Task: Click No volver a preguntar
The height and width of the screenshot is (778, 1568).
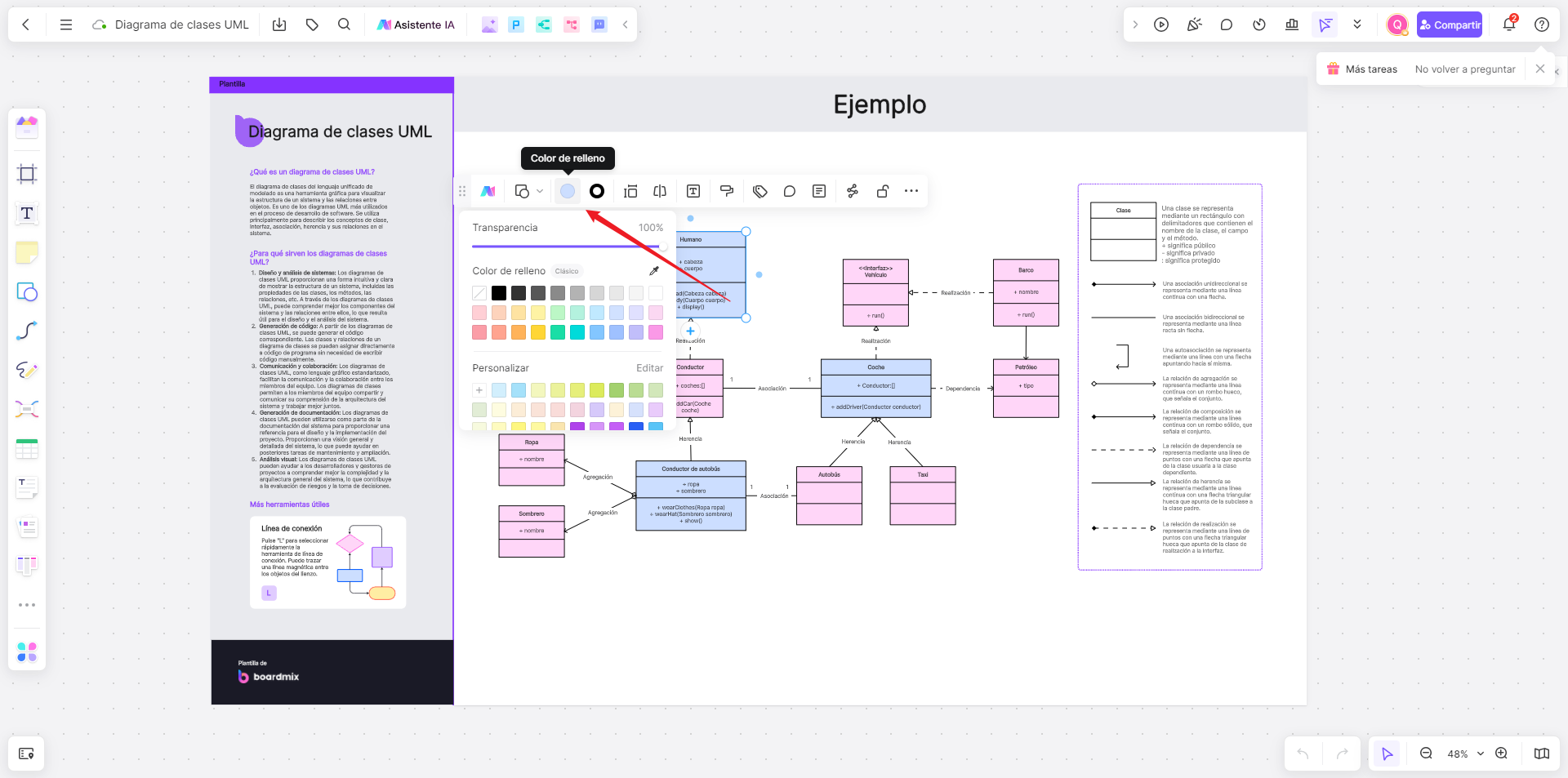Action: click(1465, 69)
